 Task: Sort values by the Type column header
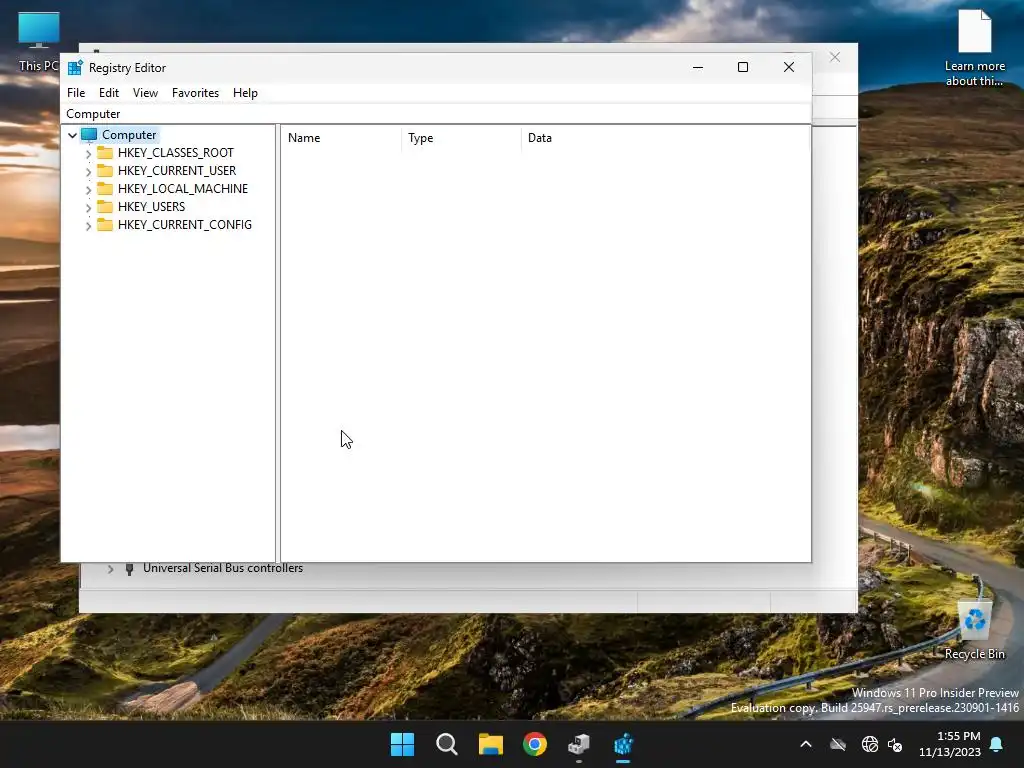tap(461, 138)
